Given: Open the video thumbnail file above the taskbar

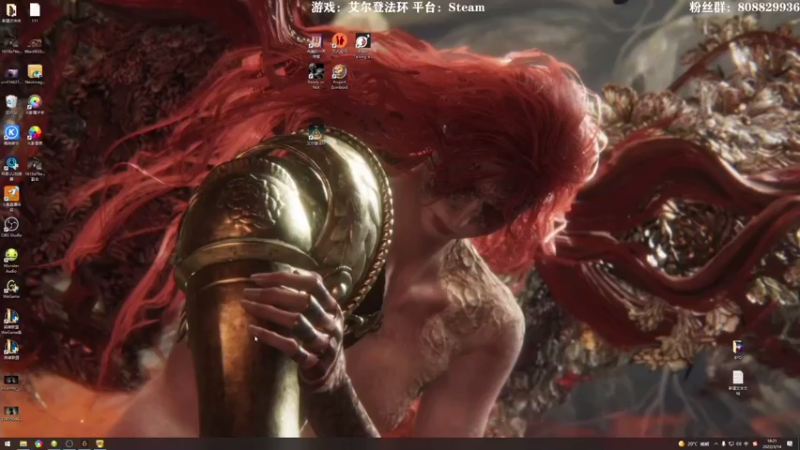Looking at the screenshot, I should point(11,413).
